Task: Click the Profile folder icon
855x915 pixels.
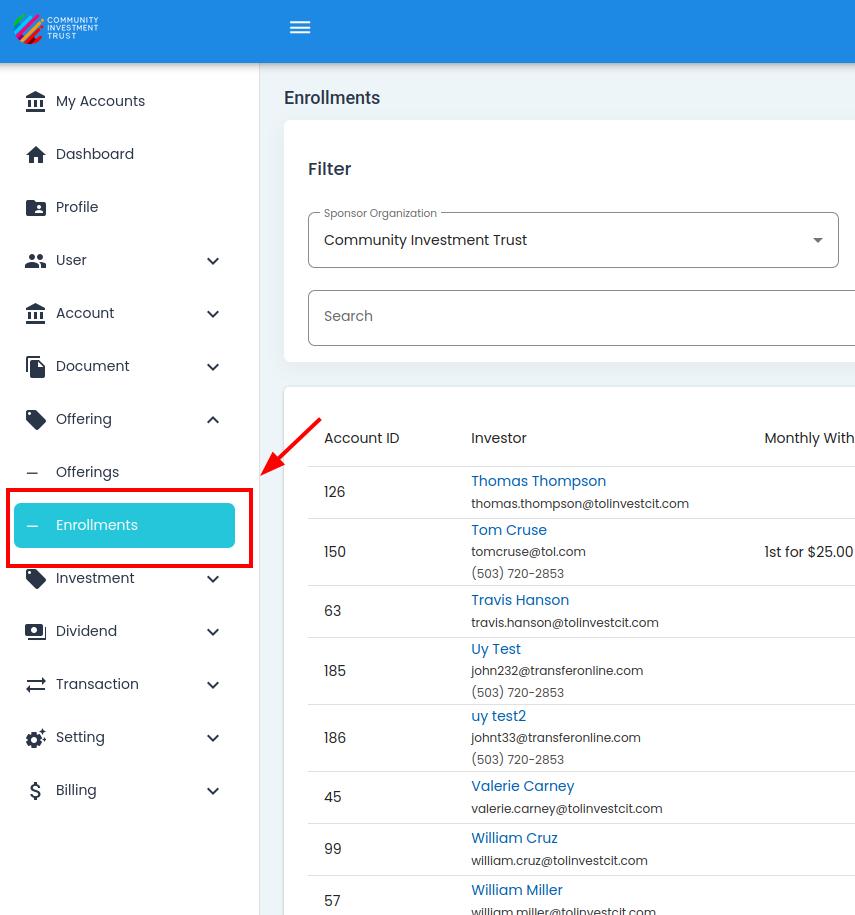Action: click(x=36, y=207)
